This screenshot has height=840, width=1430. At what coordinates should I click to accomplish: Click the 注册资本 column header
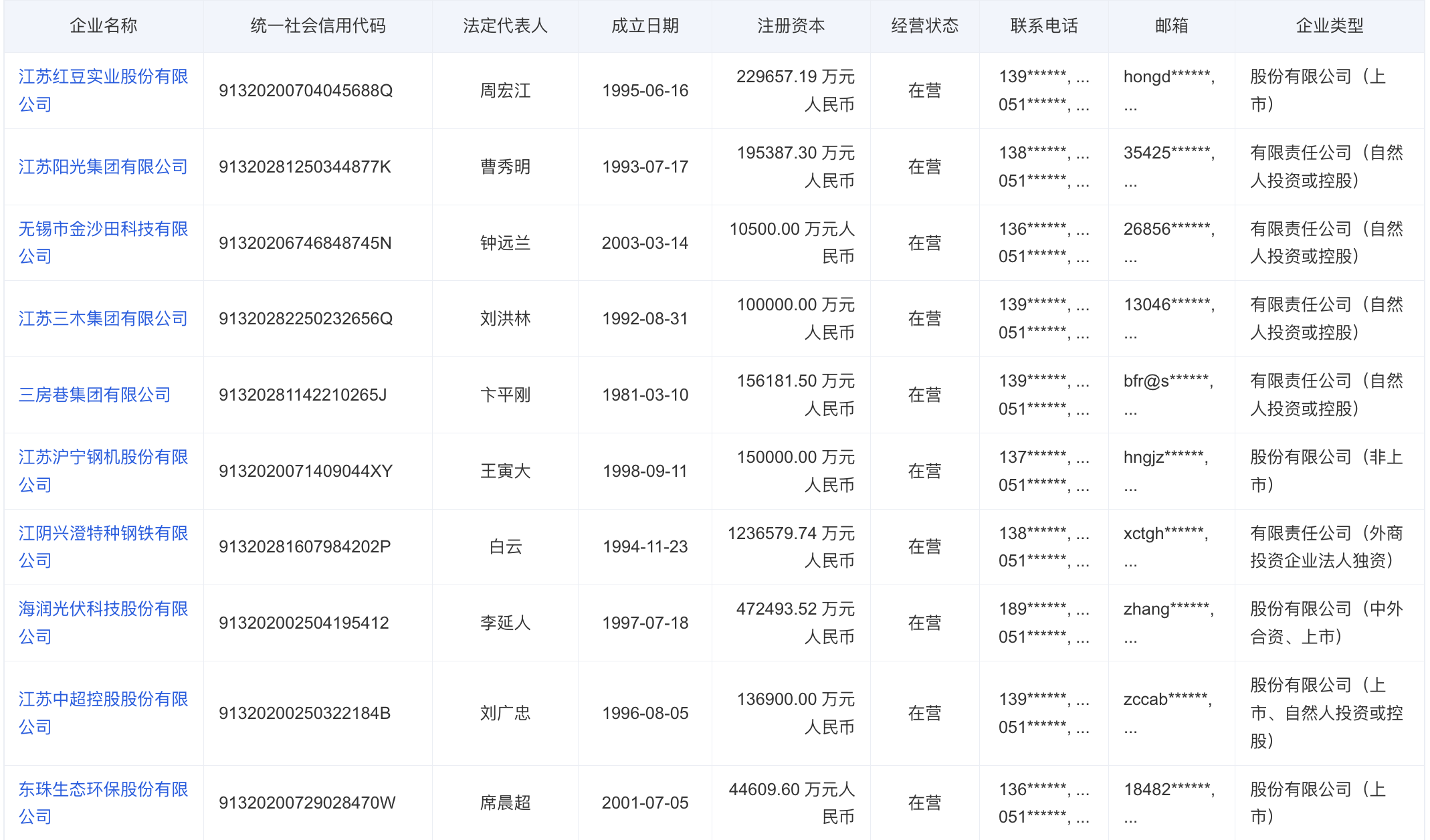click(x=791, y=26)
